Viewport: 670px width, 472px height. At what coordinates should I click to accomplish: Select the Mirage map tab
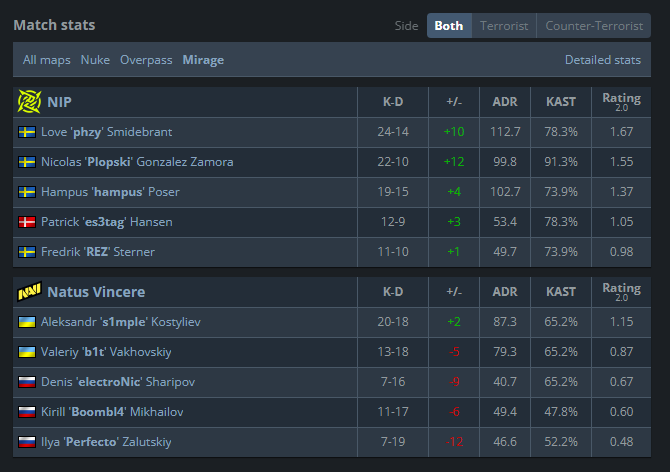pos(203,60)
